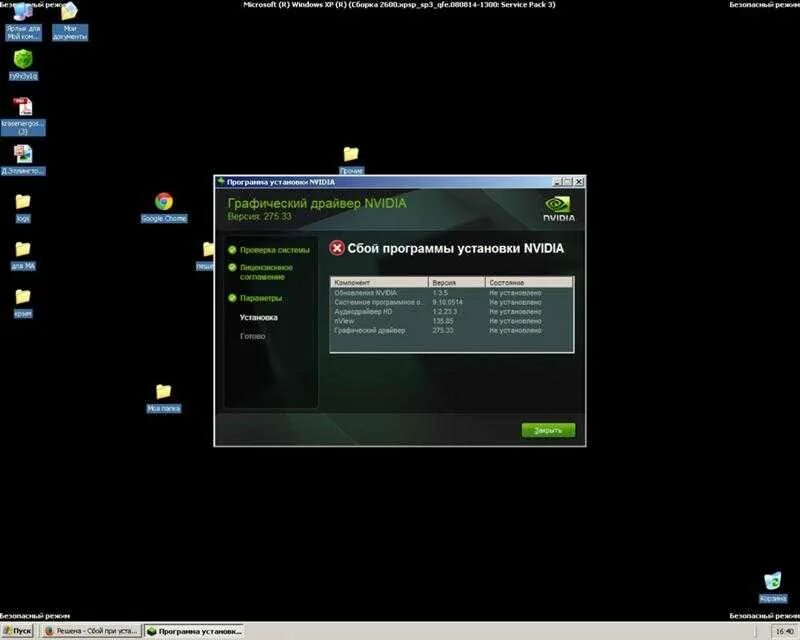Select the Обновления NVIDIA row

click(452, 293)
